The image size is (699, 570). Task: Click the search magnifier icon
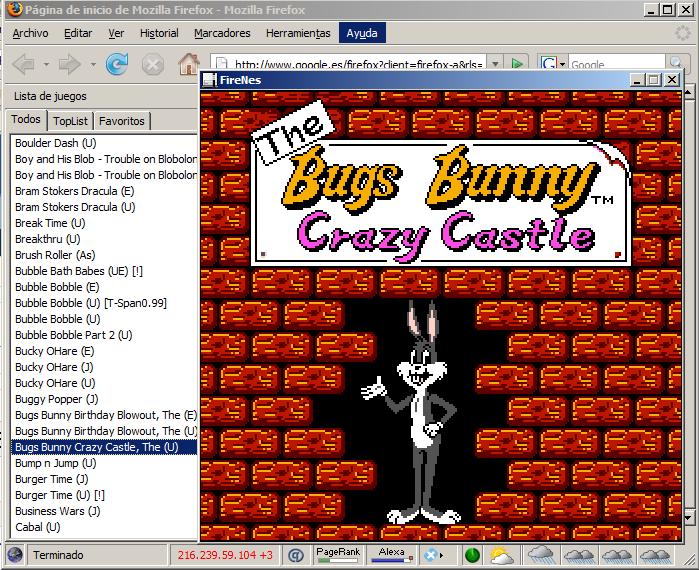click(x=675, y=63)
